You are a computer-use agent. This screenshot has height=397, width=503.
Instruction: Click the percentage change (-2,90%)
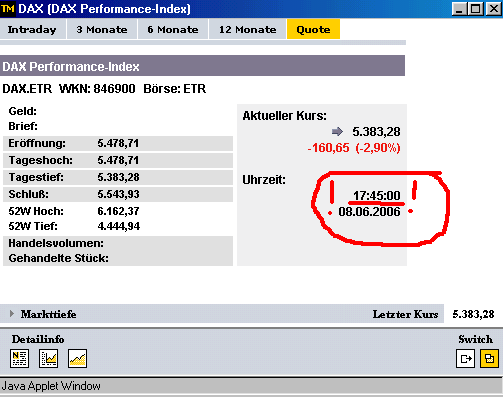pyautogui.click(x=378, y=148)
